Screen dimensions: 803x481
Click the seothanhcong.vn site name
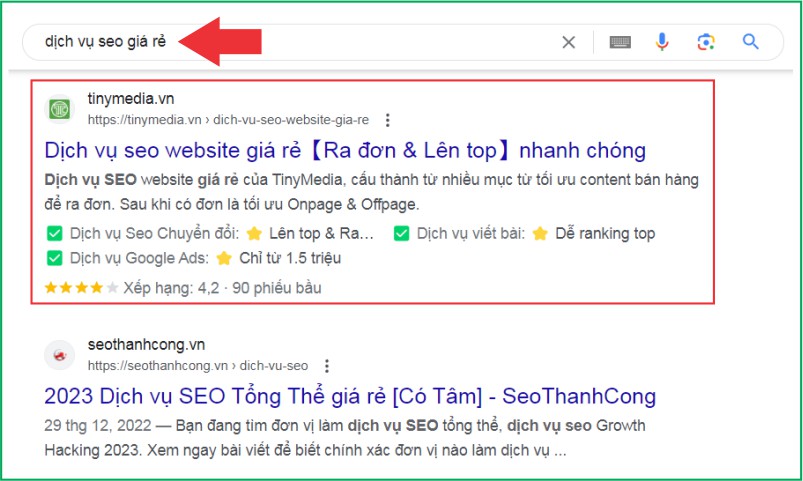click(146, 345)
